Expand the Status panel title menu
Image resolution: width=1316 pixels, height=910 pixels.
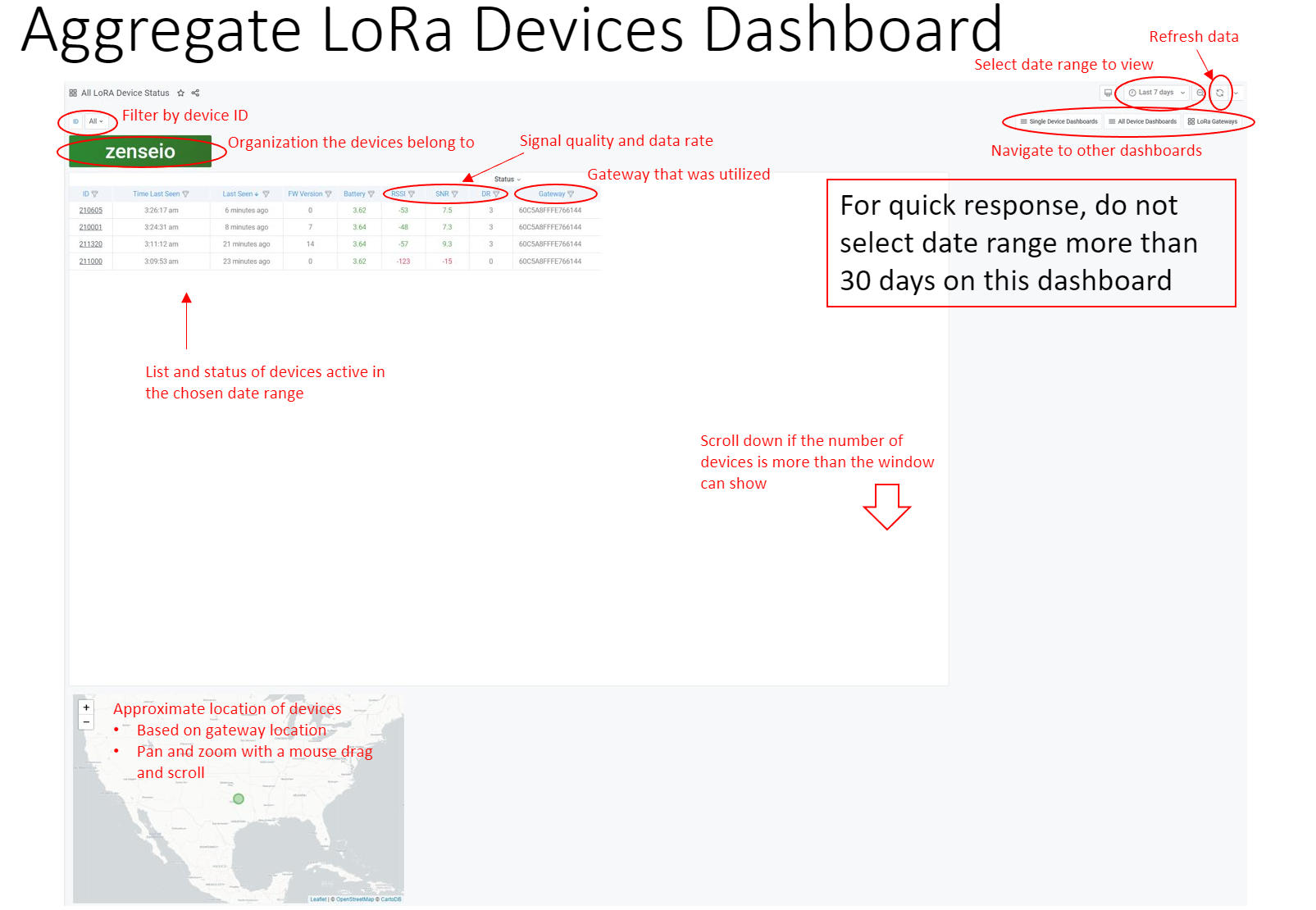(507, 180)
